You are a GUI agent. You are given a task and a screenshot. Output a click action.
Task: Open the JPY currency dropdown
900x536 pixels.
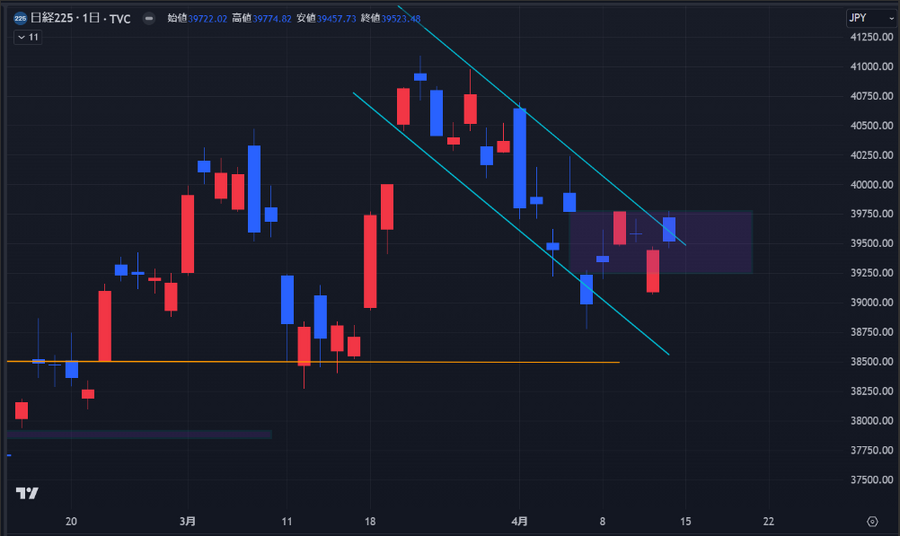[x=870, y=18]
